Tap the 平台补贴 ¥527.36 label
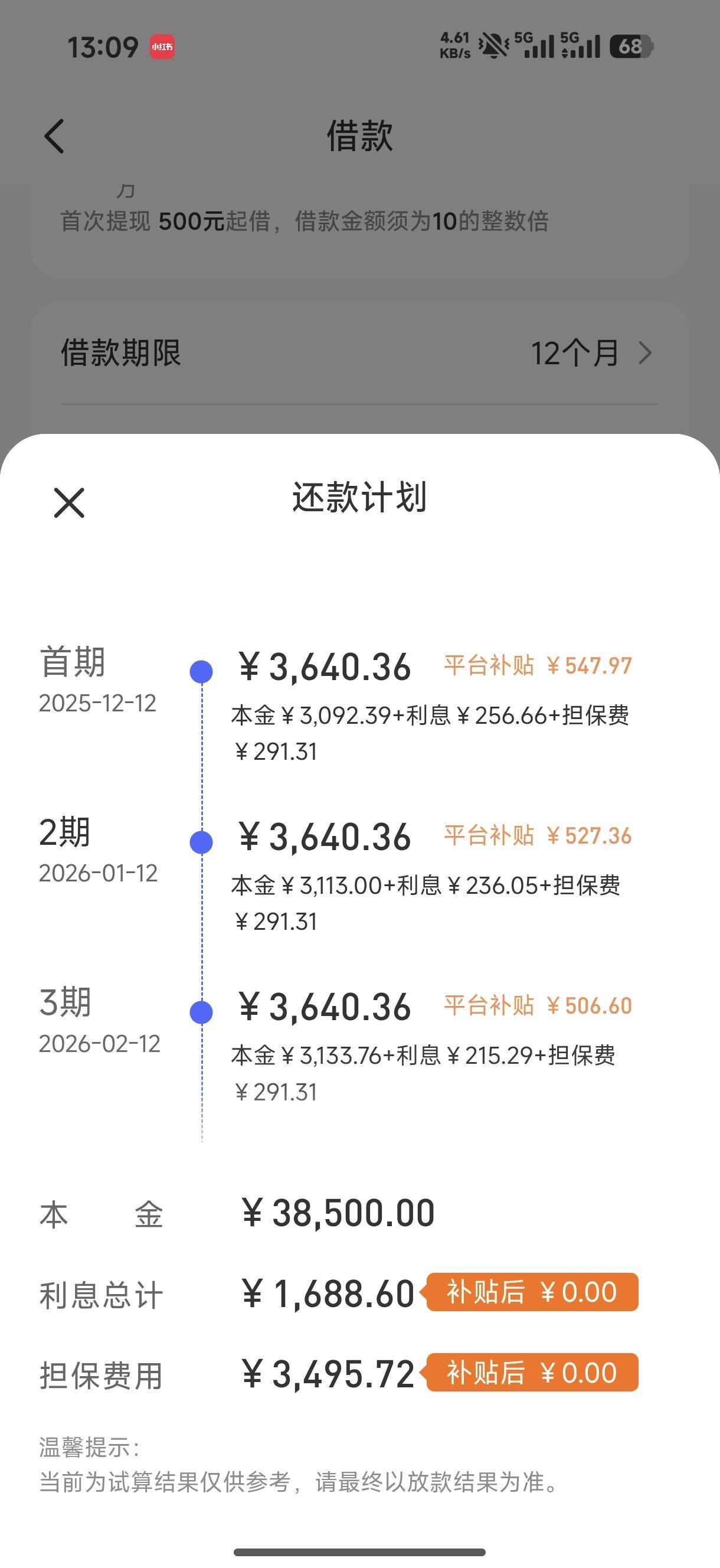Screen dimensions: 720x1568 point(538,836)
